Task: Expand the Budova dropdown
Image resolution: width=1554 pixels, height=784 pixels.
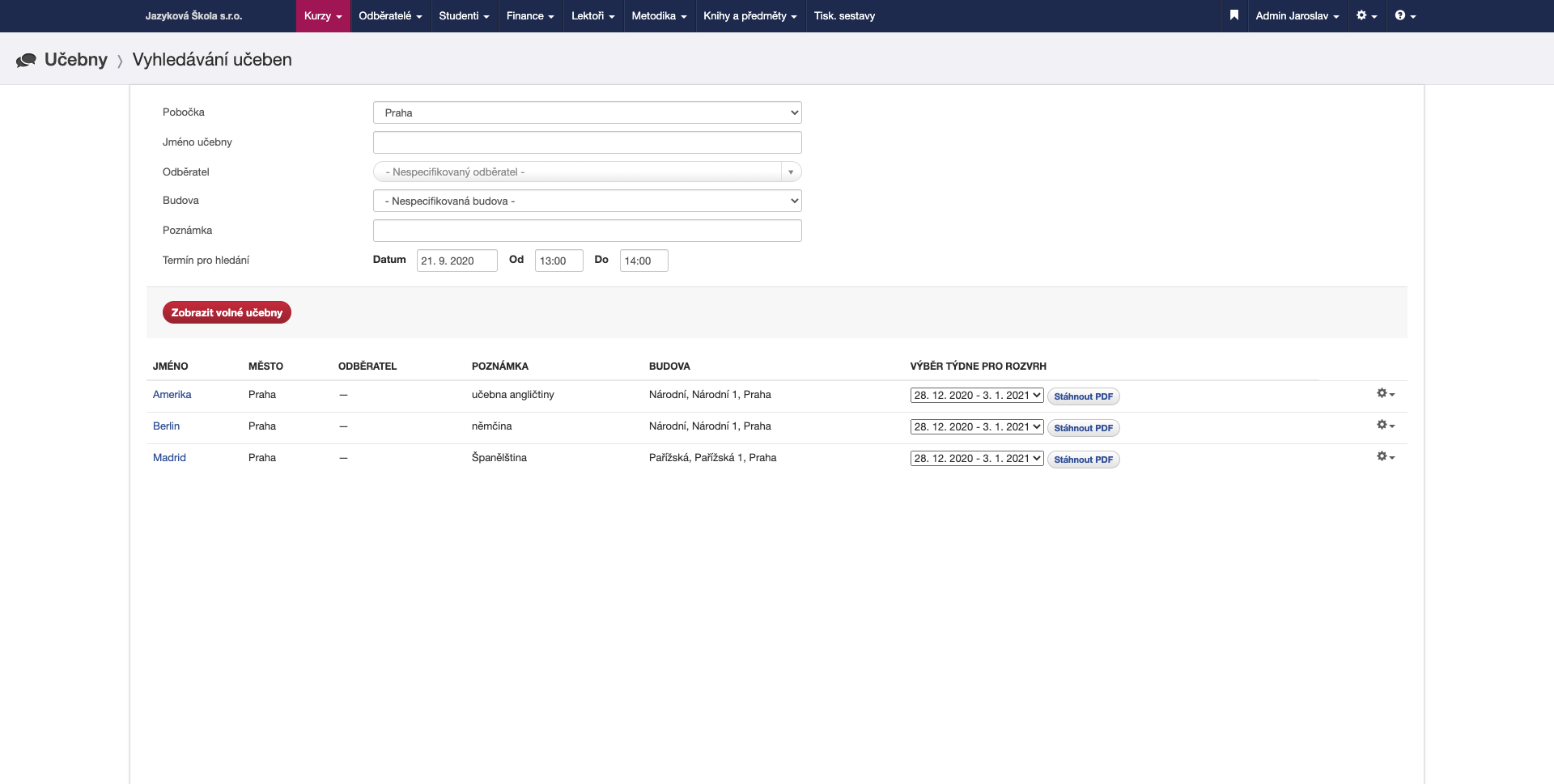Action: tap(587, 201)
